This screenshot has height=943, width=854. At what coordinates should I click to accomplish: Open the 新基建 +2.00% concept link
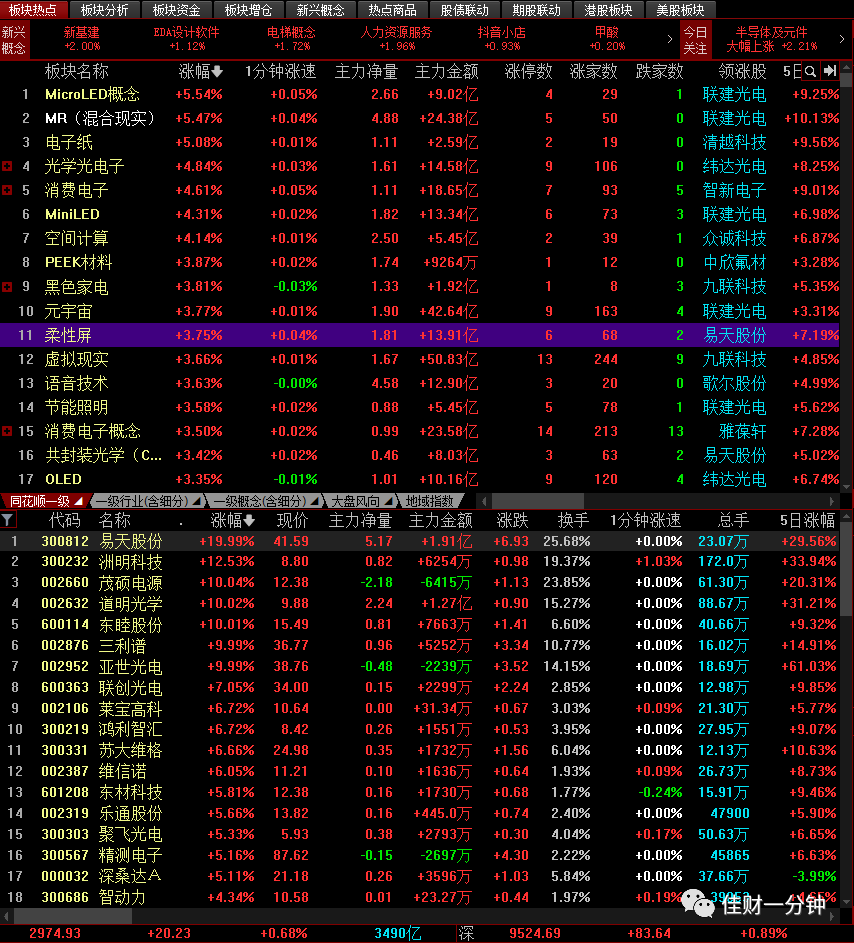[x=82, y=39]
